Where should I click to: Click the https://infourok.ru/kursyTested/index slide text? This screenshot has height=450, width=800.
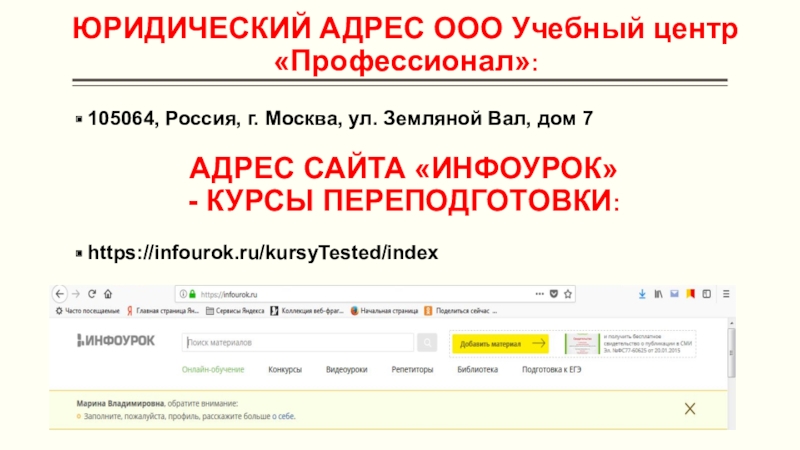(x=263, y=253)
